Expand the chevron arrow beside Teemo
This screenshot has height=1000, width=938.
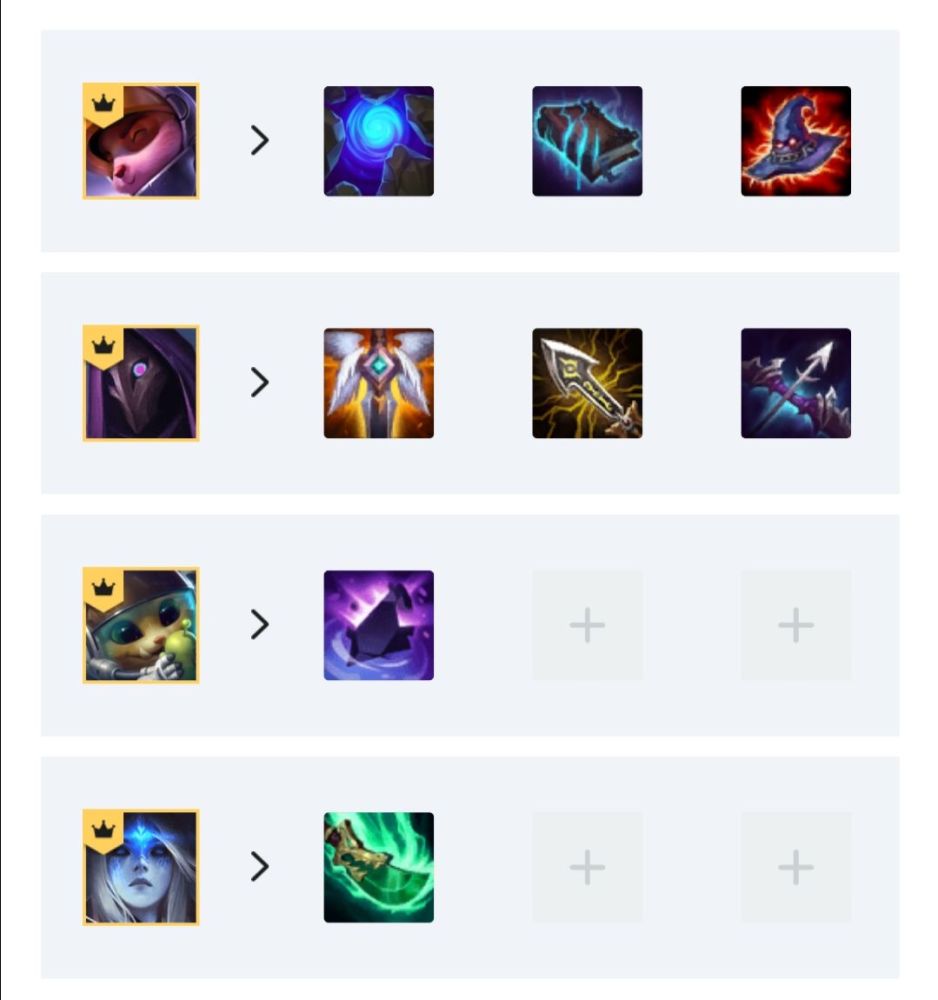coord(260,140)
